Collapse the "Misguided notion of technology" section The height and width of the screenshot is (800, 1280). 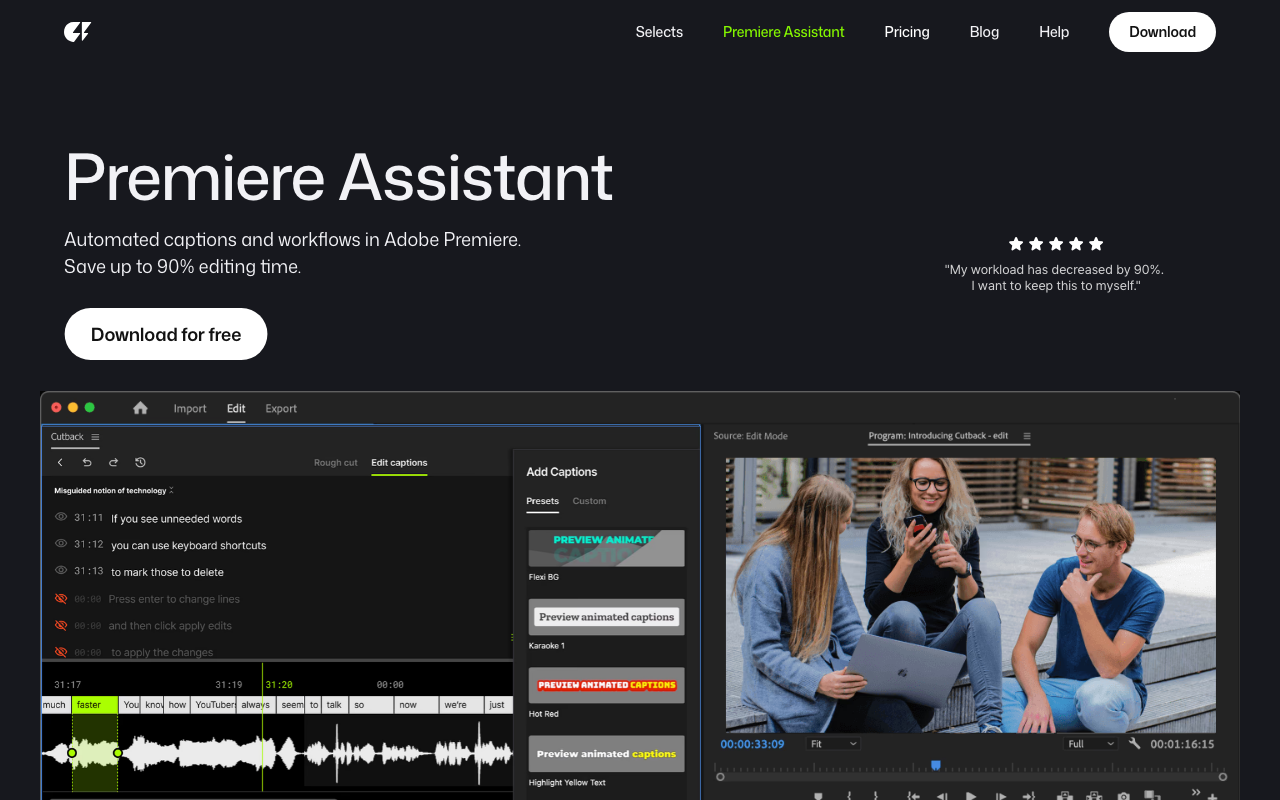click(x=171, y=490)
